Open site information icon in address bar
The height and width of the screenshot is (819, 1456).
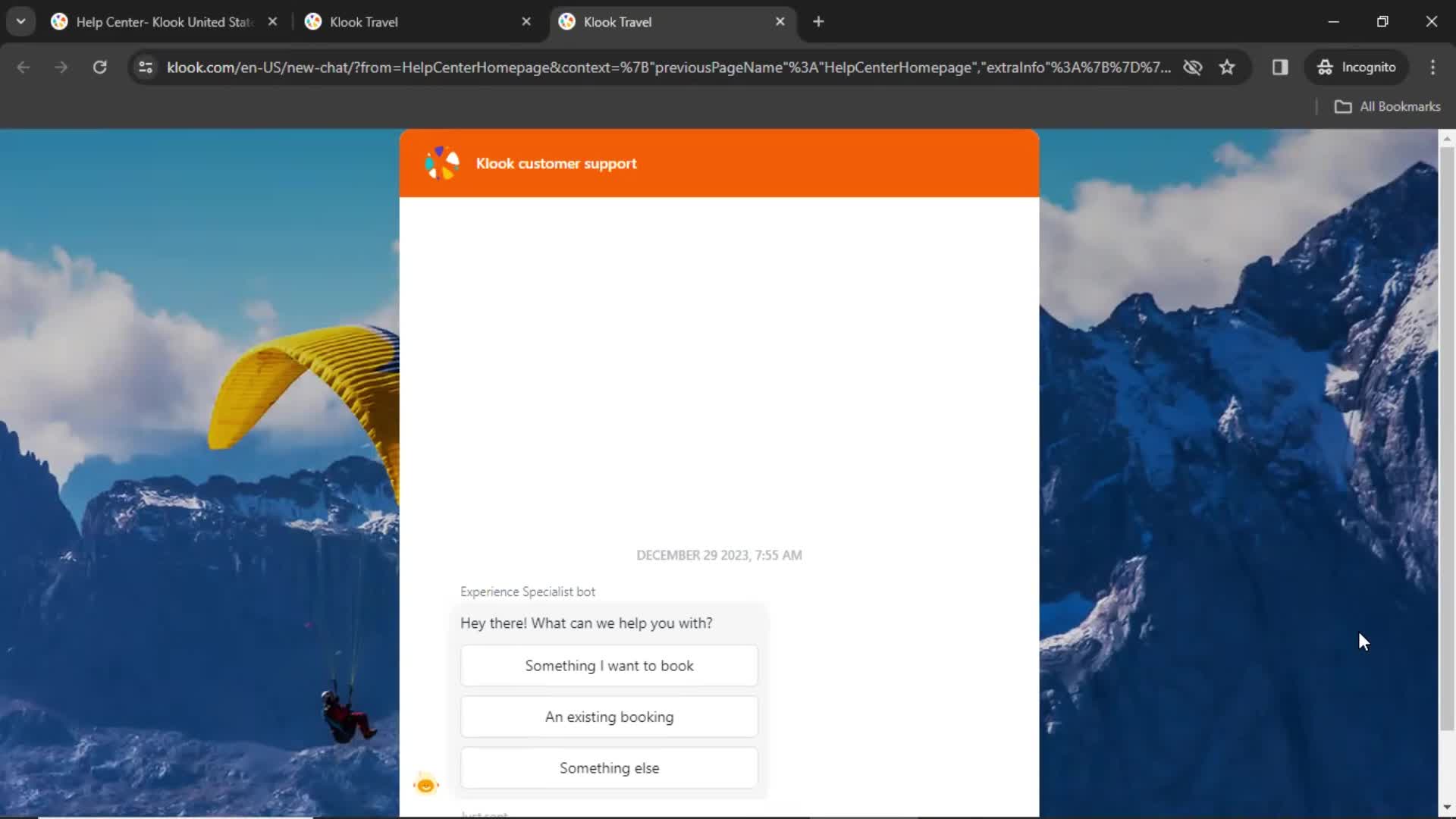146,67
